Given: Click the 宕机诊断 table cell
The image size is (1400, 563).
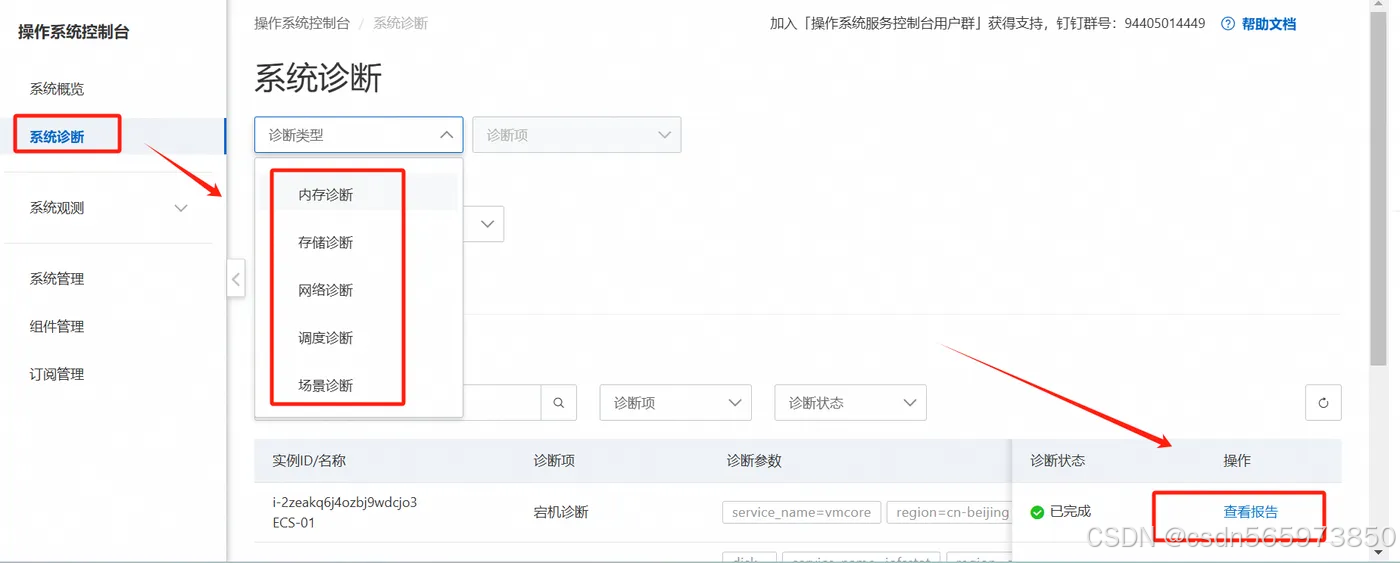Looking at the screenshot, I should point(561,512).
